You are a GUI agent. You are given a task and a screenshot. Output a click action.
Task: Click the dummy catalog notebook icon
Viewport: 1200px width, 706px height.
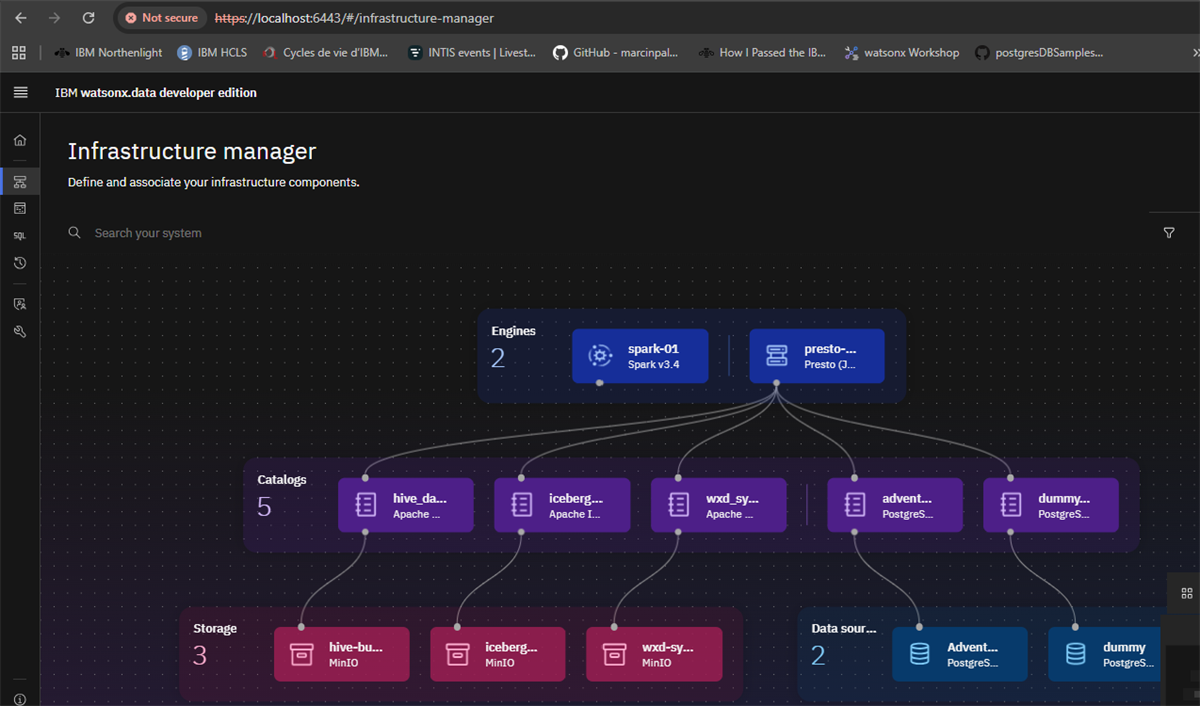click(x=1010, y=504)
